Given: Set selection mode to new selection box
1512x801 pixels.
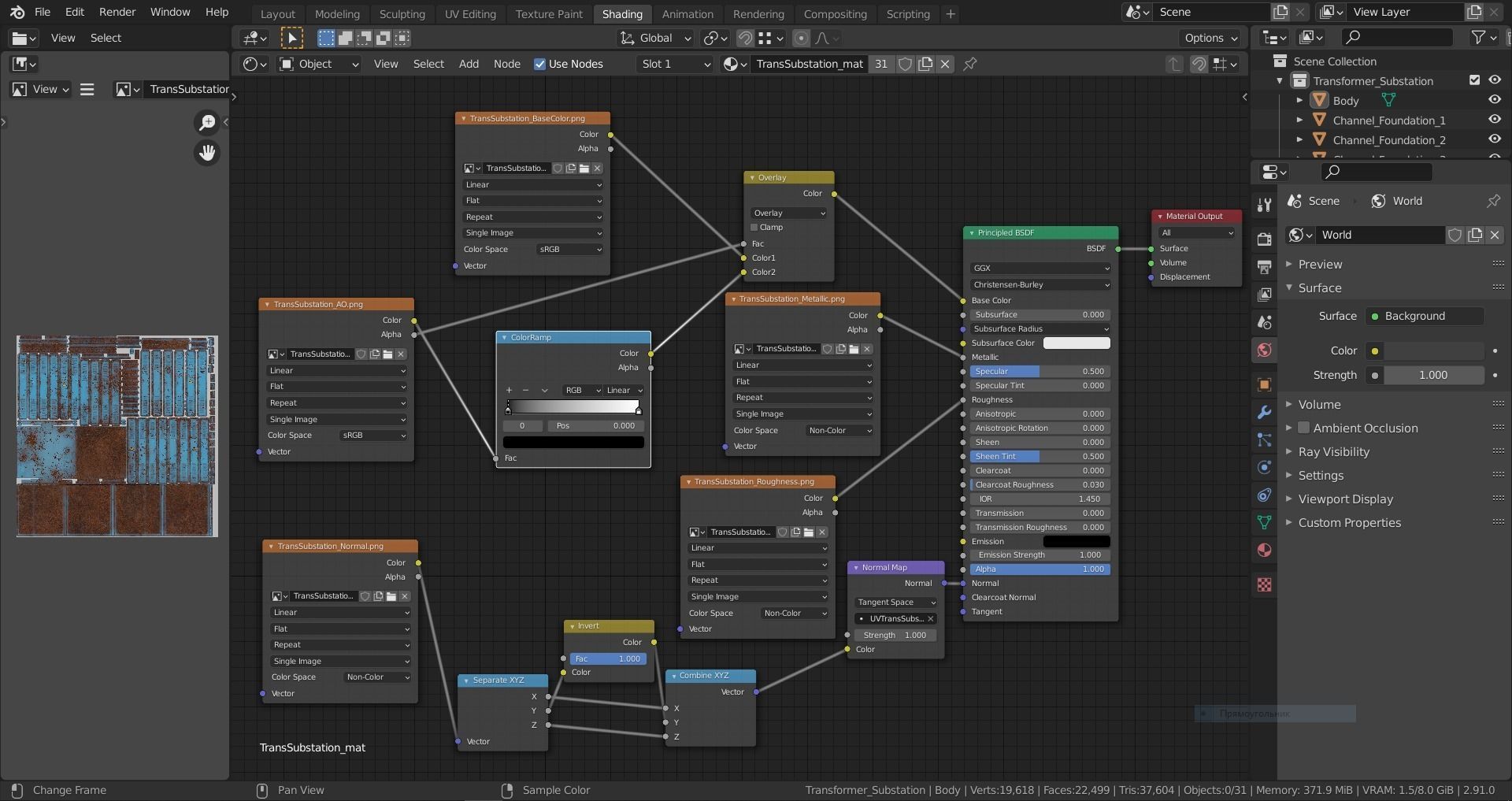Looking at the screenshot, I should [326, 38].
